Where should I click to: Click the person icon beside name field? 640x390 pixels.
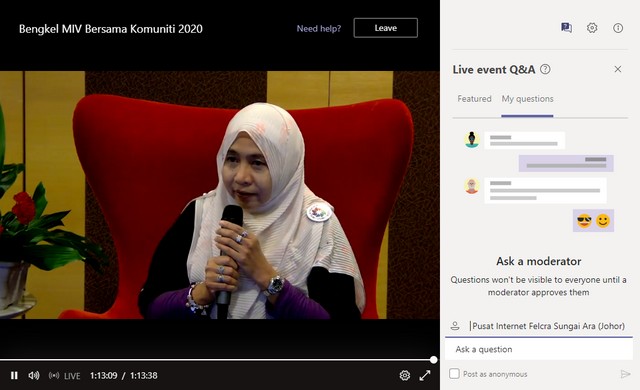click(455, 326)
